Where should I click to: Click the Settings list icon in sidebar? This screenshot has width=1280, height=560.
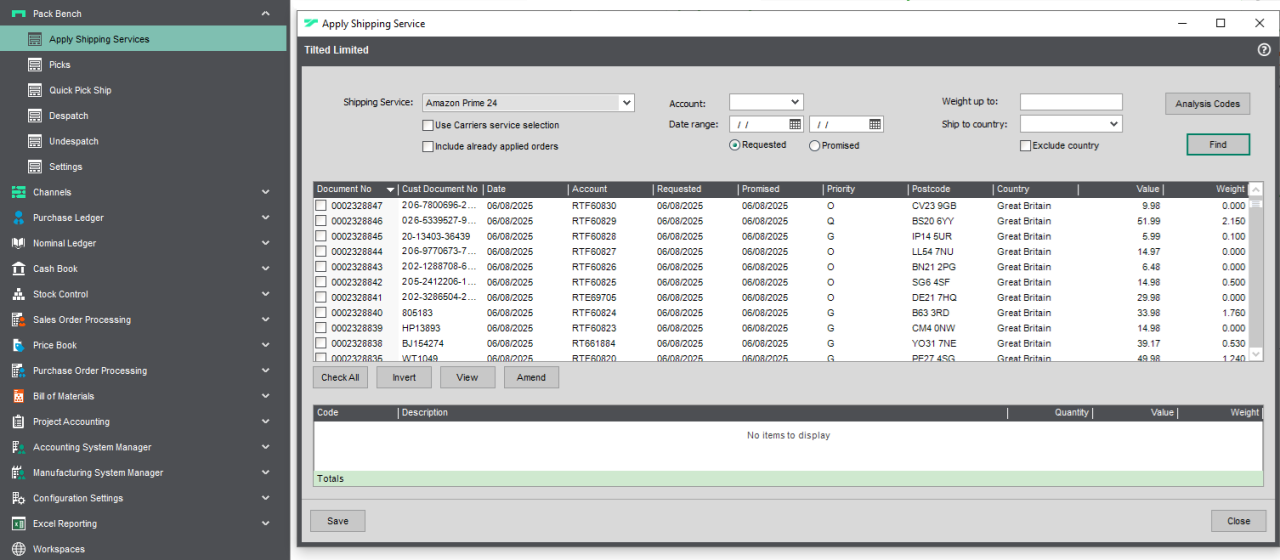click(35, 167)
